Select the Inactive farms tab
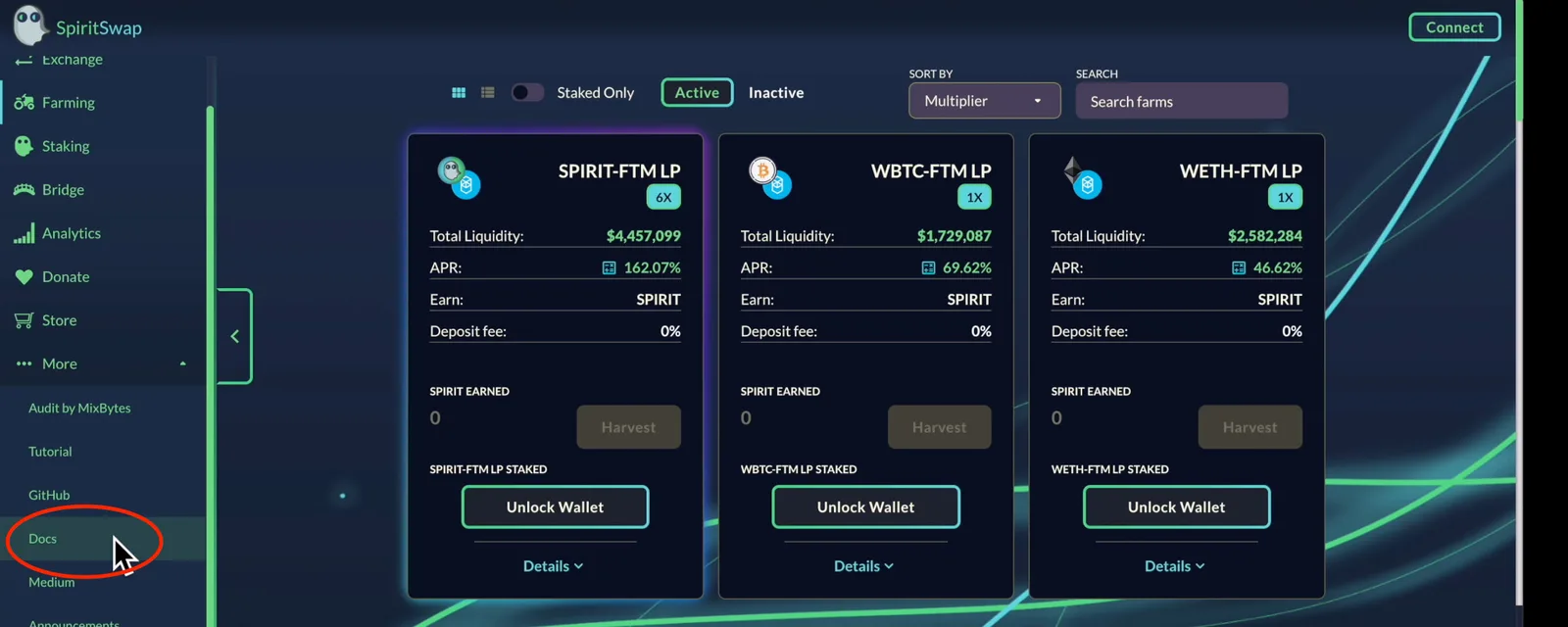The width and height of the screenshot is (1568, 627). (776, 92)
